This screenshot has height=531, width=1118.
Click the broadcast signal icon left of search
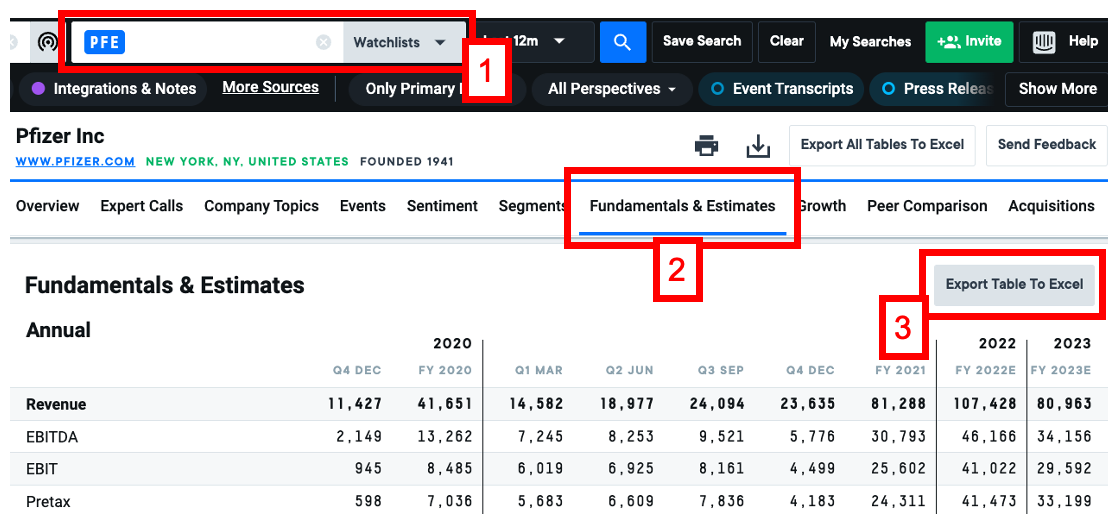coord(48,42)
